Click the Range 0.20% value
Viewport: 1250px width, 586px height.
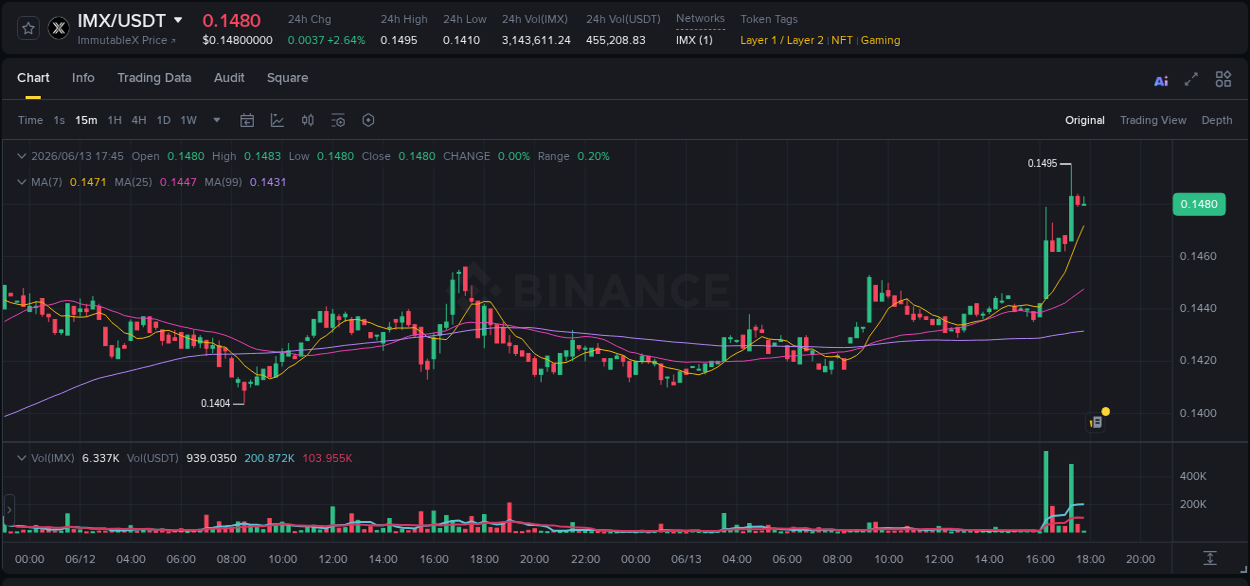pyautogui.click(x=593, y=156)
